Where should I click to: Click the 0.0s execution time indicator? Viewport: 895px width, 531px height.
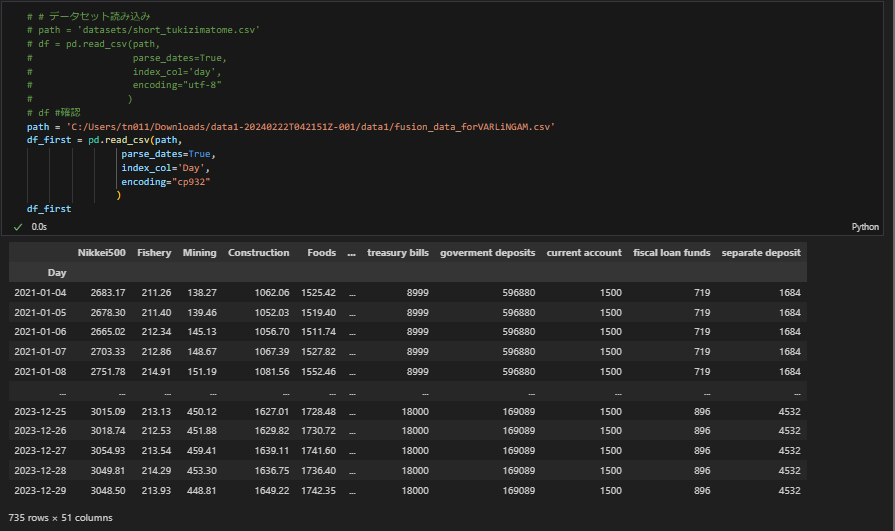[x=40, y=227]
